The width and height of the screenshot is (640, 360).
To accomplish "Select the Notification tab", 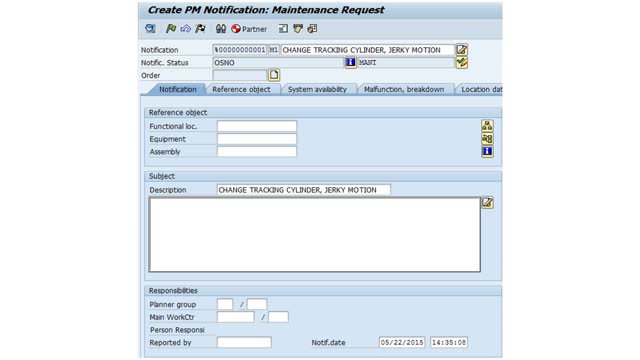I will tap(178, 89).
